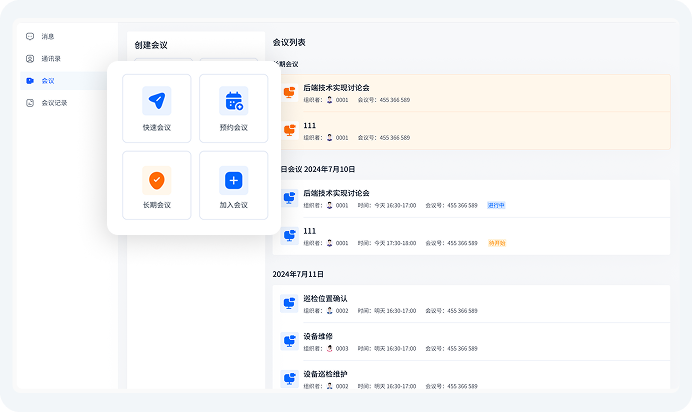Open long-term meeting 后端技术实现讨论会

point(476,93)
